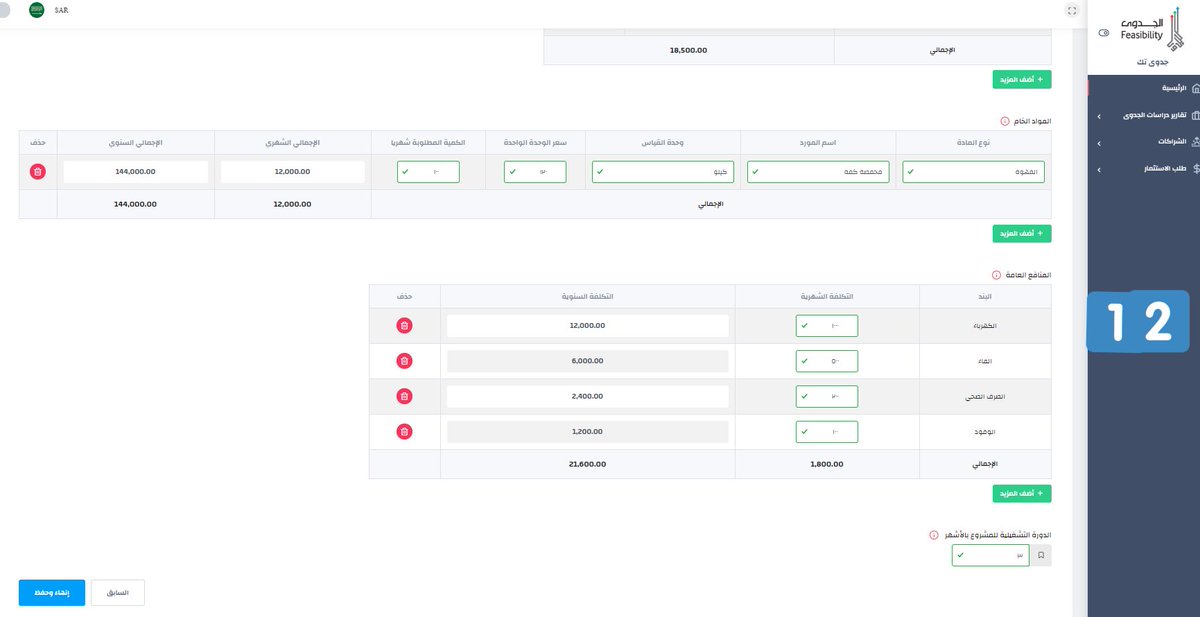
Task: Click the إنهاء وحفظ finish and save button
Action: tap(52, 592)
